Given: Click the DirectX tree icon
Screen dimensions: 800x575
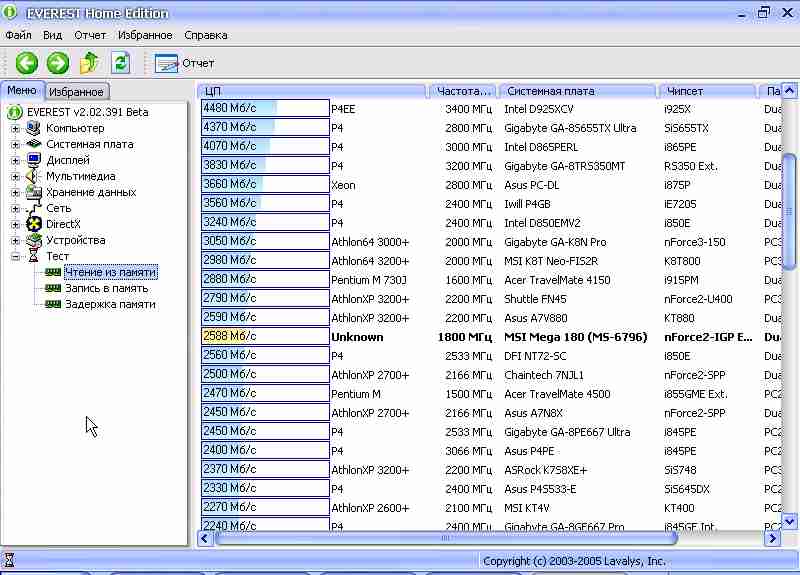Looking at the screenshot, I should pos(34,224).
